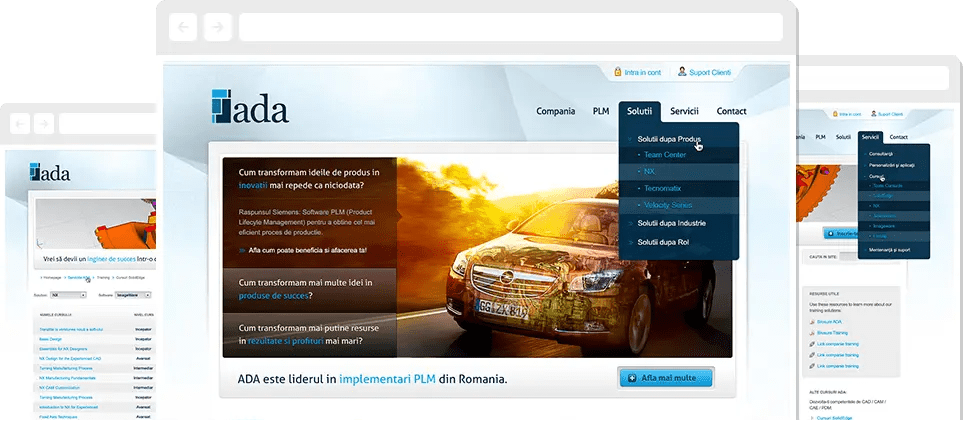Screen dimensions: 963x421
Task: Select the rezultate si profituri slide panel
Action: coord(310,334)
